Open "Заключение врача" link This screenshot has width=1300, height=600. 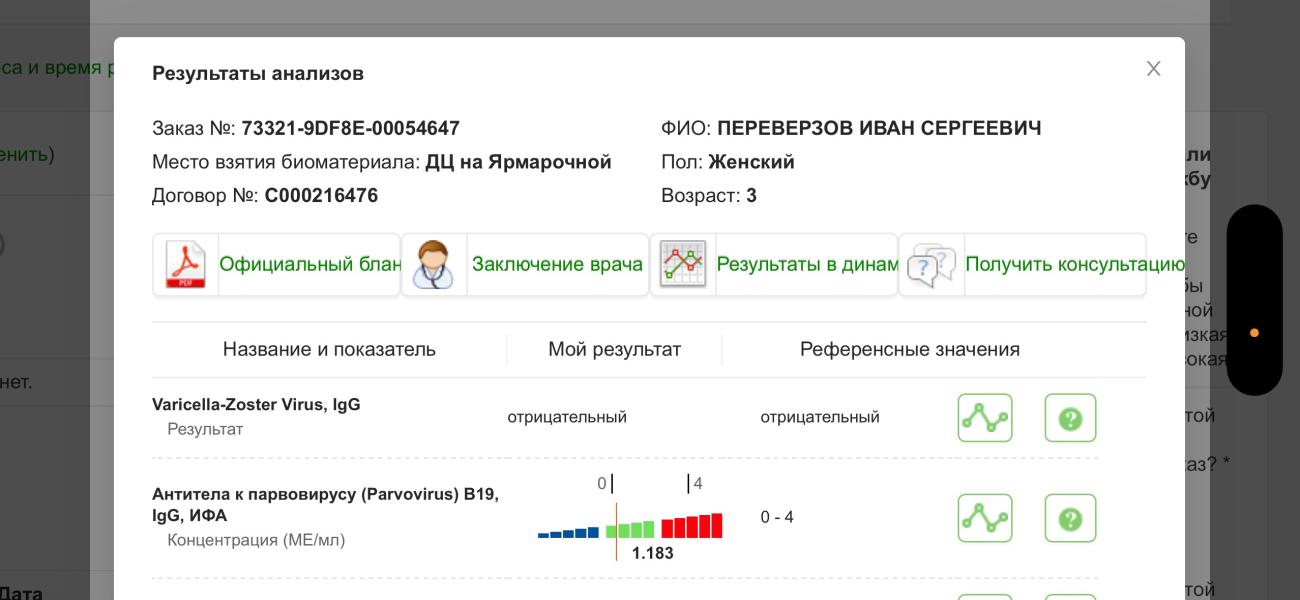557,265
